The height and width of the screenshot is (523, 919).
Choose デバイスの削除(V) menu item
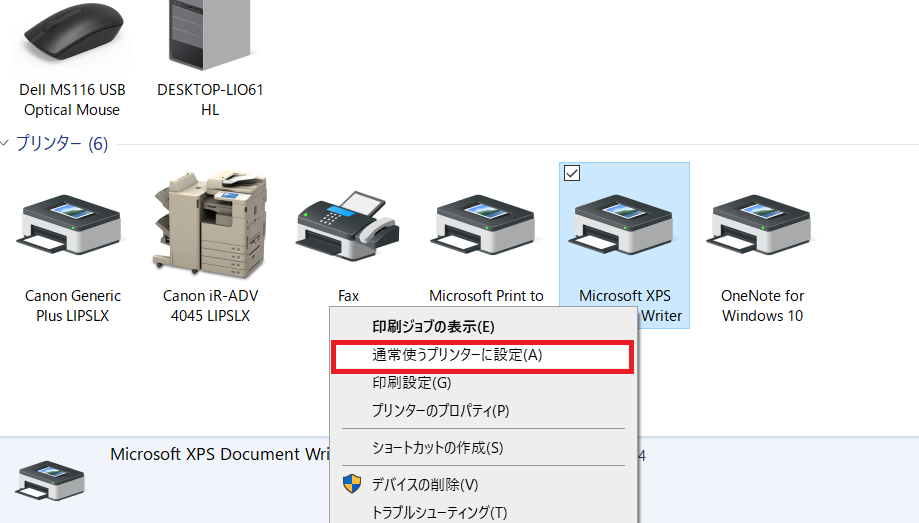(x=484, y=485)
